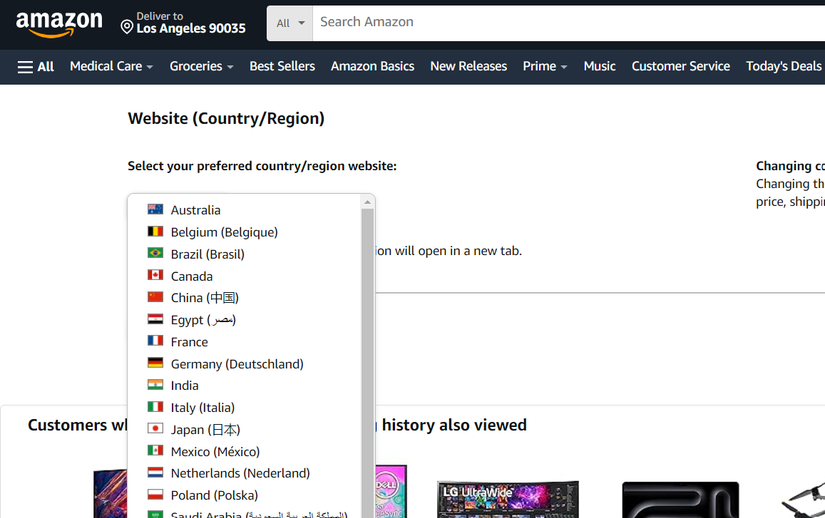Viewport: 825px width, 518px height.
Task: Open the Music section
Action: coord(599,67)
